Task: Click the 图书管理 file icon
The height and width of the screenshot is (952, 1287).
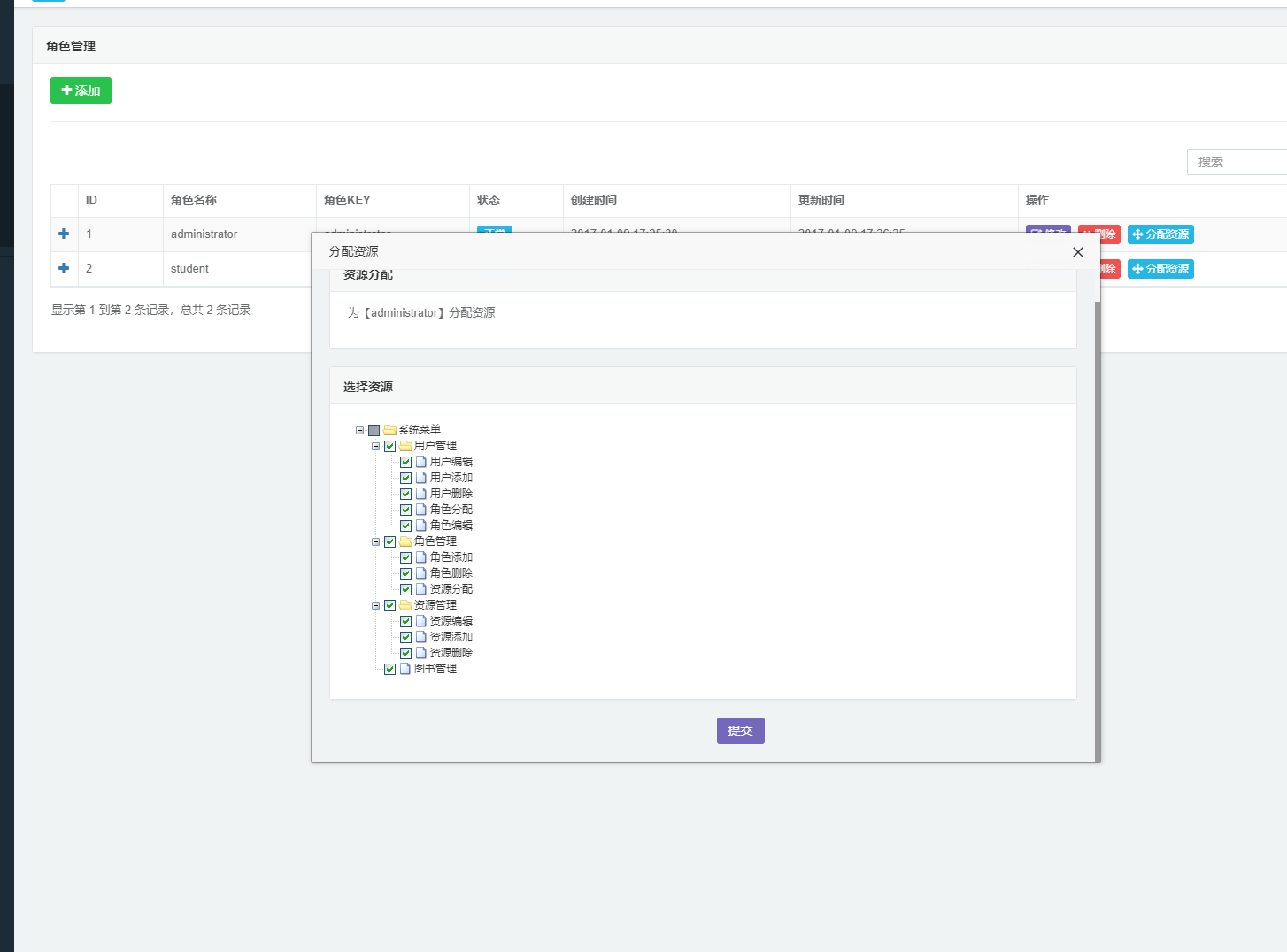Action: pos(405,669)
